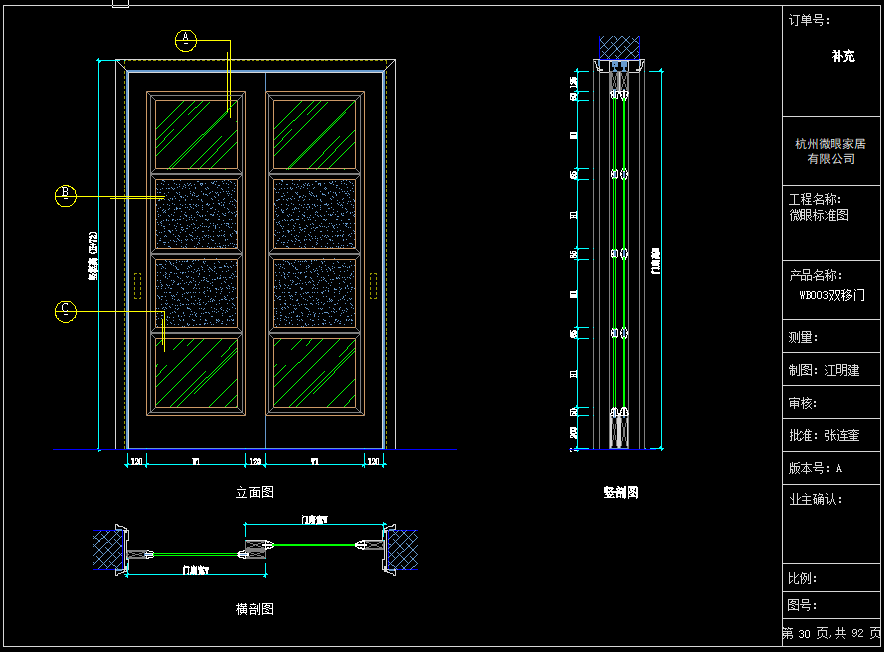Select top-left green hatched glass panel
The height and width of the screenshot is (652, 884).
pos(196,133)
